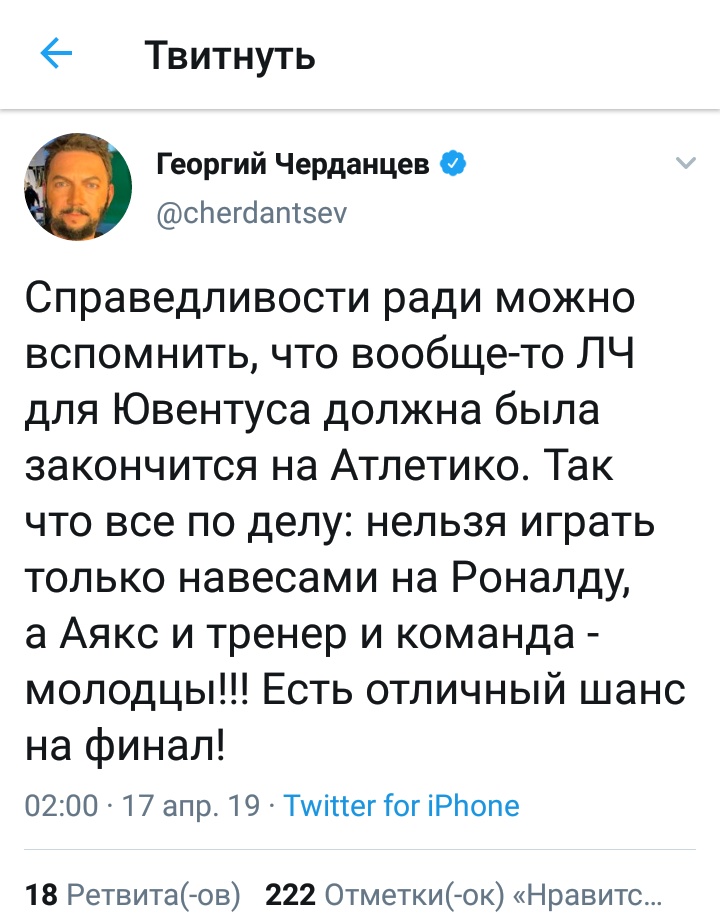
Task: Click the date 17 апр. 19
Action: click(190, 805)
